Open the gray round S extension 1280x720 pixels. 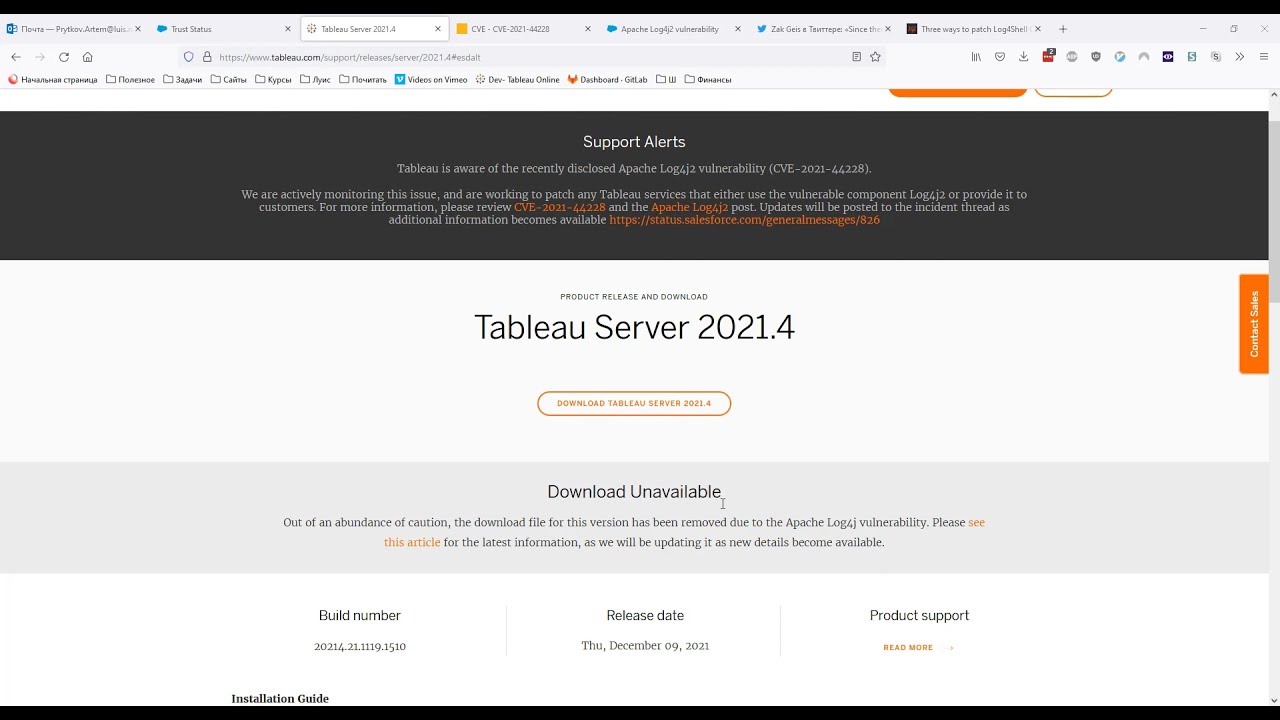(x=1216, y=57)
